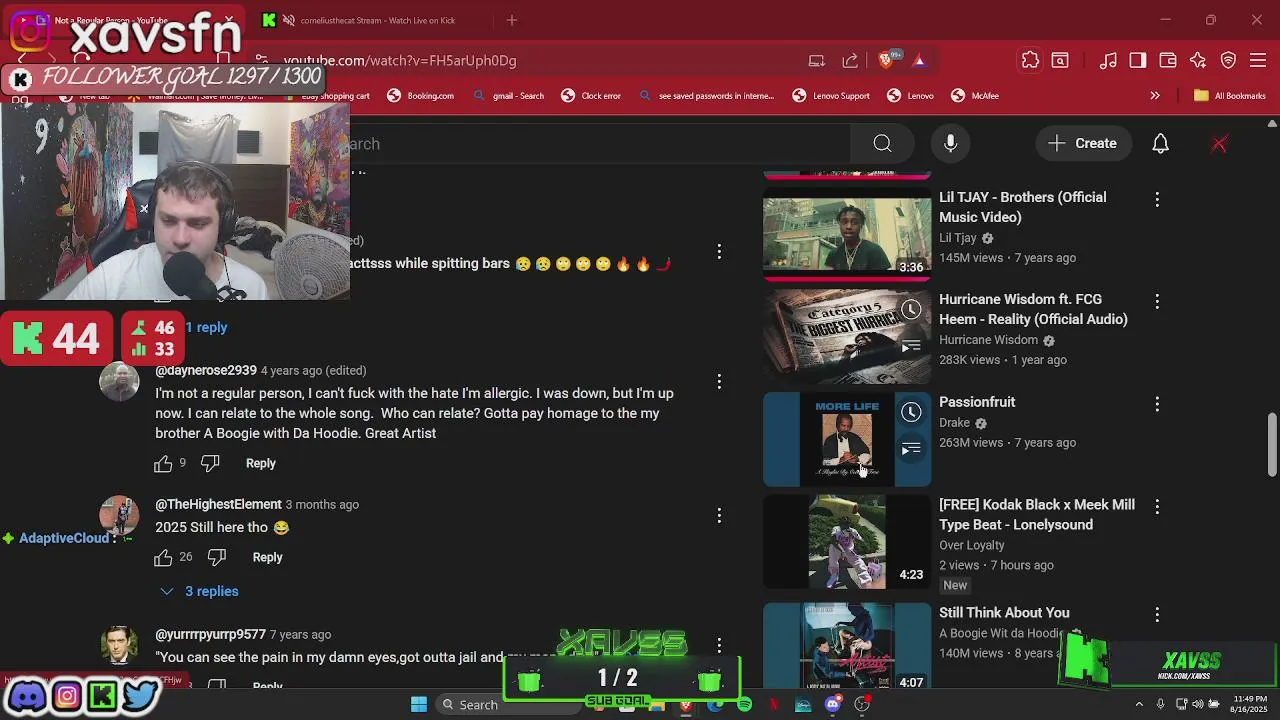1280x720 pixels.
Task: Open a new browser tab
Action: coord(512,20)
